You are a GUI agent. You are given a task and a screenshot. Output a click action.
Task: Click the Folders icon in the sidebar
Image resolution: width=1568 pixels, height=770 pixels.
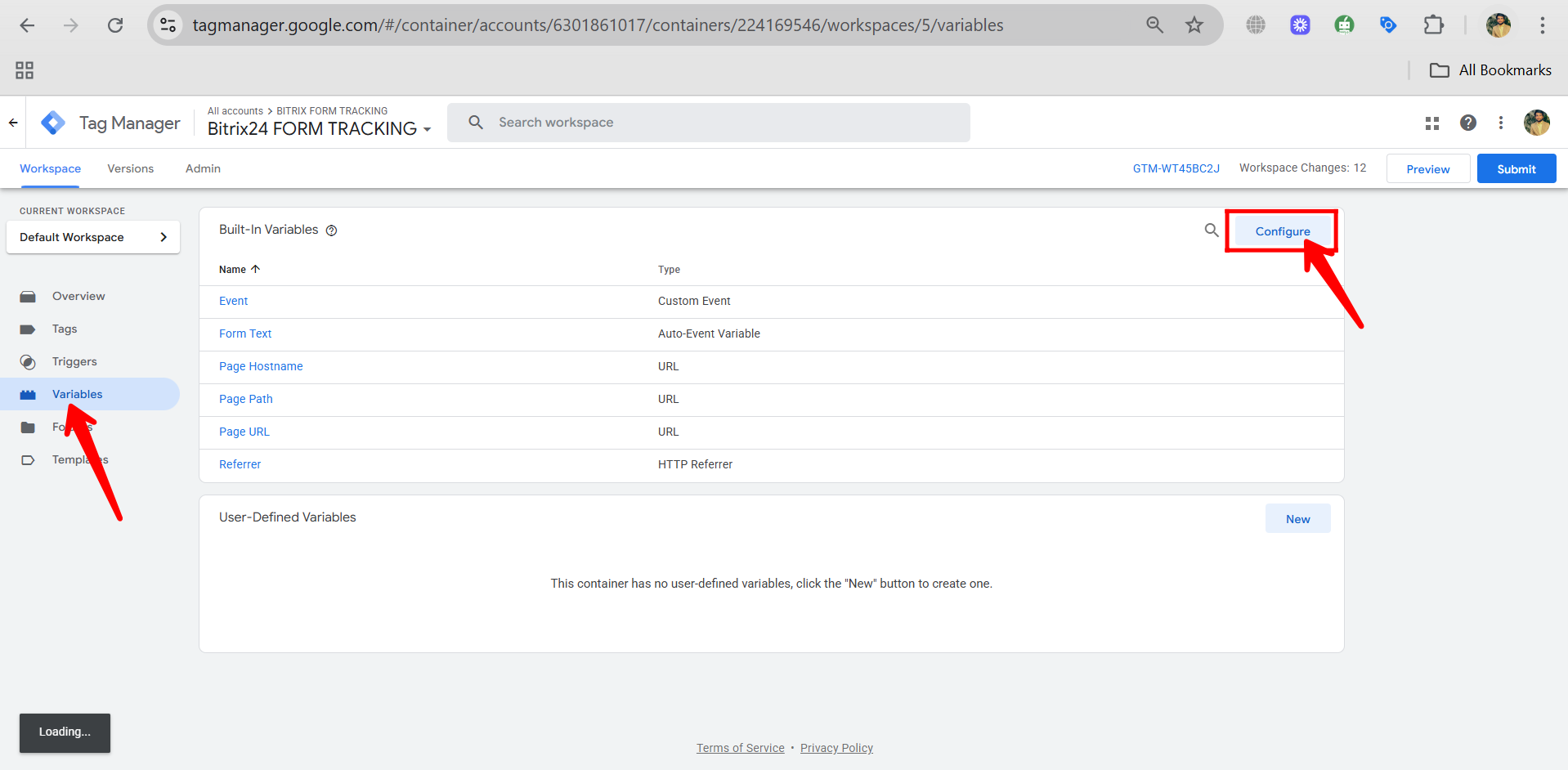[x=28, y=427]
